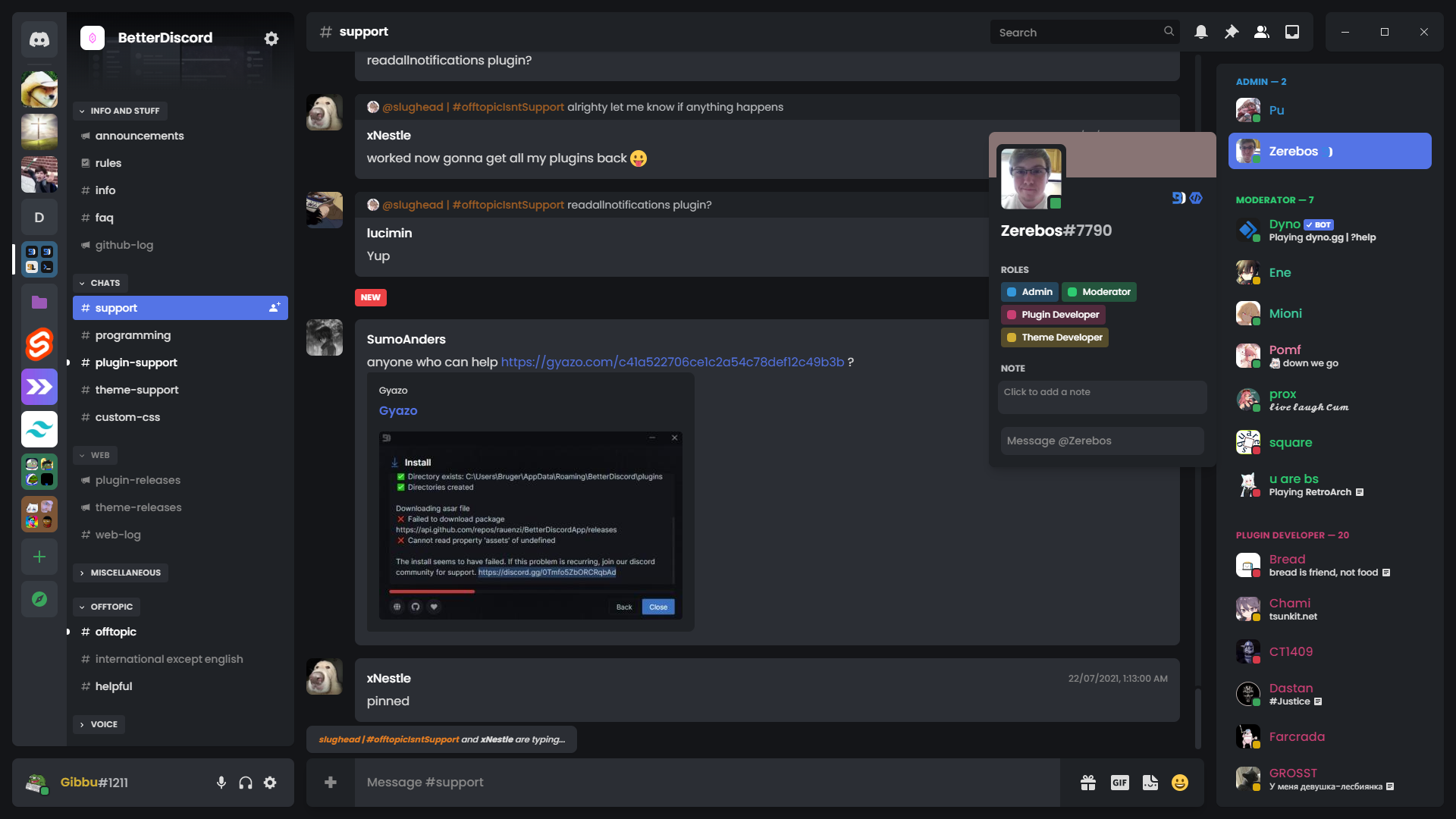Switch to the offtopic channel

tap(180, 632)
